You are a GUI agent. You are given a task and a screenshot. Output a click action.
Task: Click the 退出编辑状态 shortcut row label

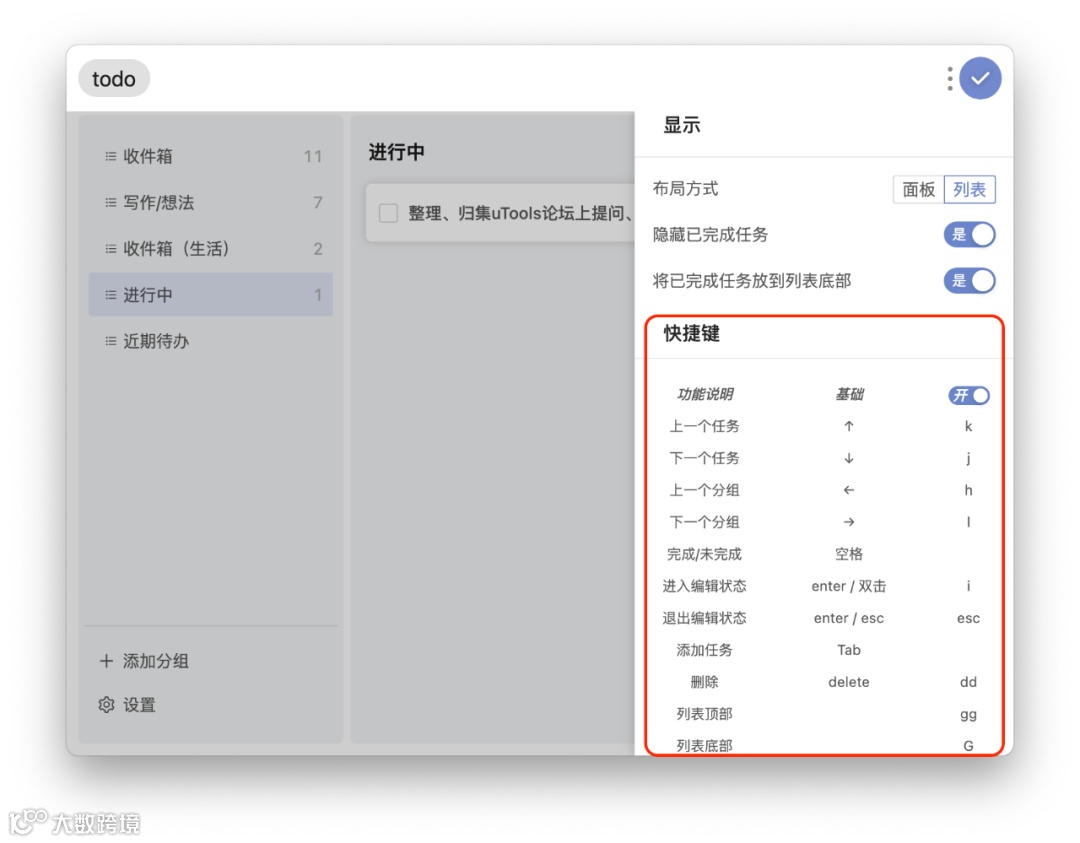705,618
